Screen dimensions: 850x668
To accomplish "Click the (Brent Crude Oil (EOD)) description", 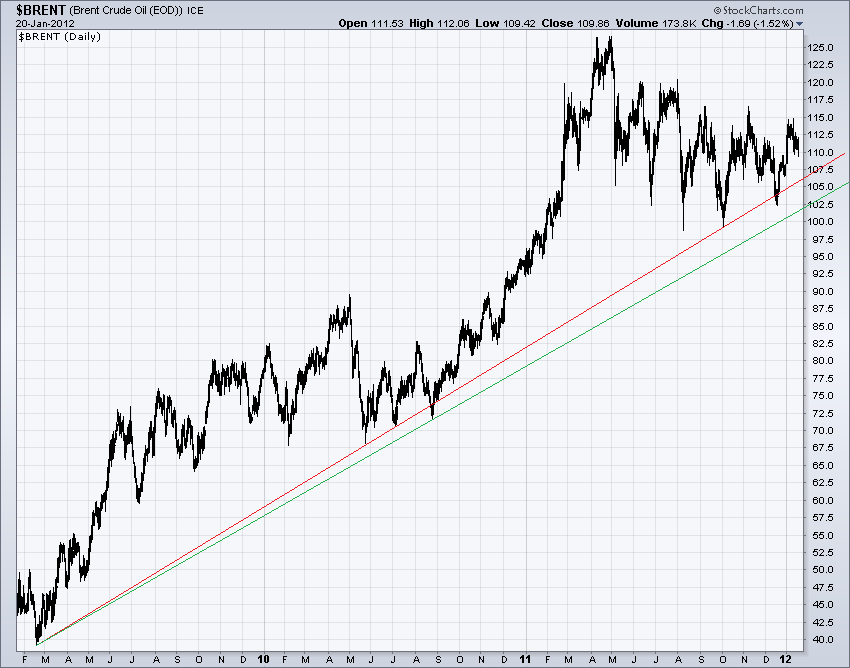I will (x=126, y=10).
